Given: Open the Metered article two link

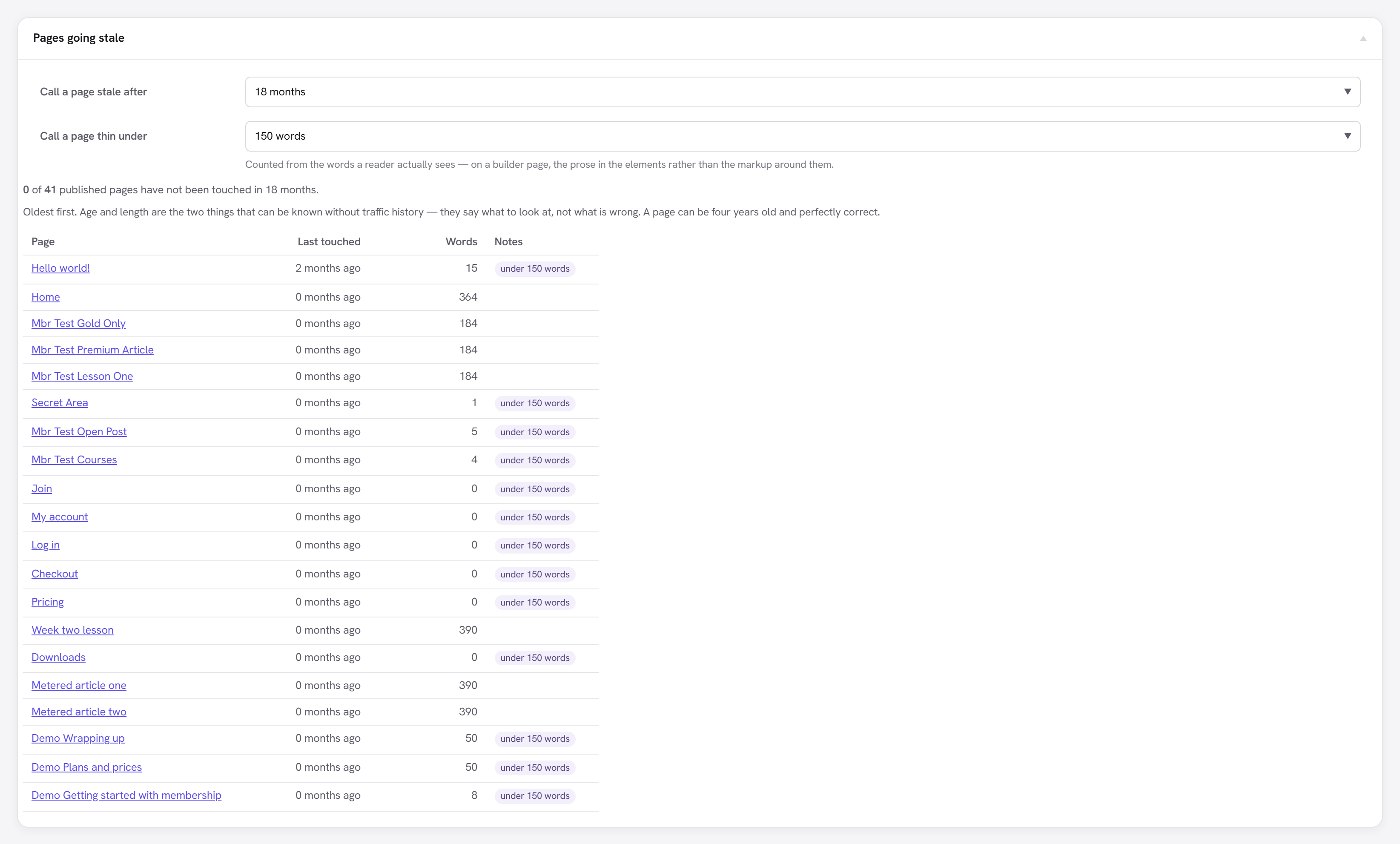Looking at the screenshot, I should [79, 712].
